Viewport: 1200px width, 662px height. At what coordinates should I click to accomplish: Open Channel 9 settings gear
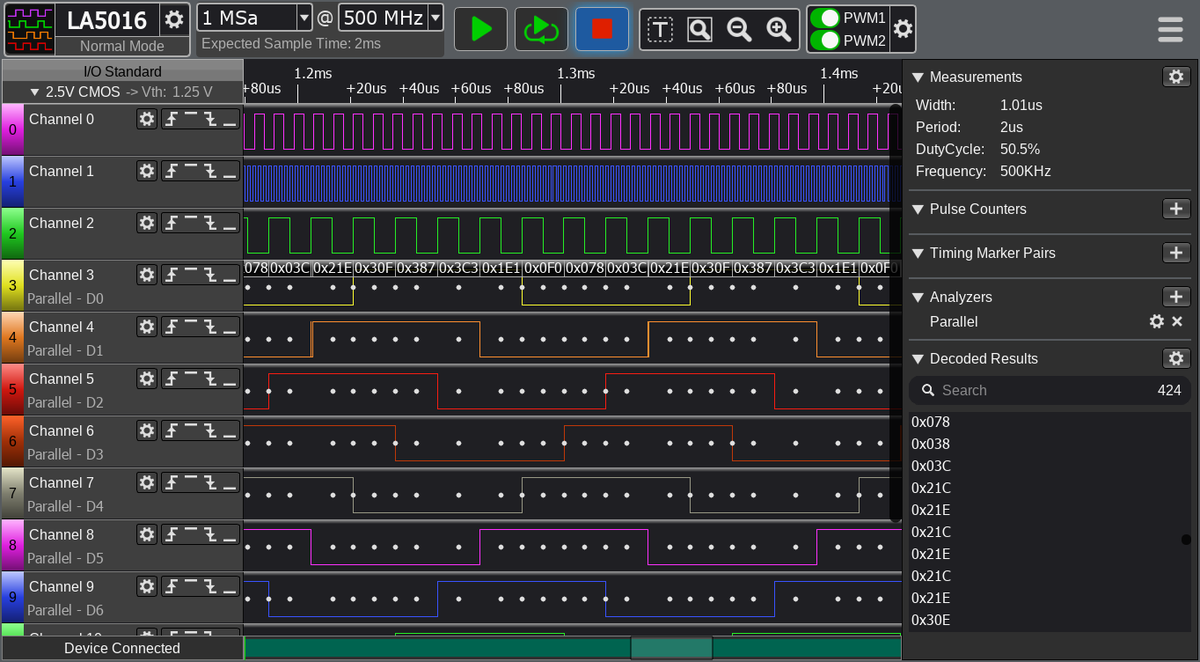pos(147,587)
